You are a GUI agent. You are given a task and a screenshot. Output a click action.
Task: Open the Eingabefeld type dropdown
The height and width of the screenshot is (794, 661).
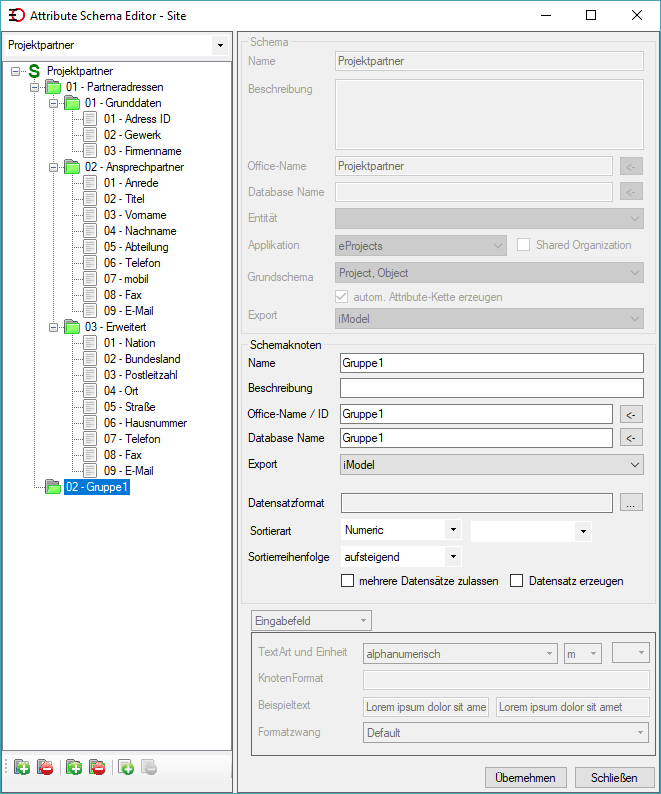[312, 620]
